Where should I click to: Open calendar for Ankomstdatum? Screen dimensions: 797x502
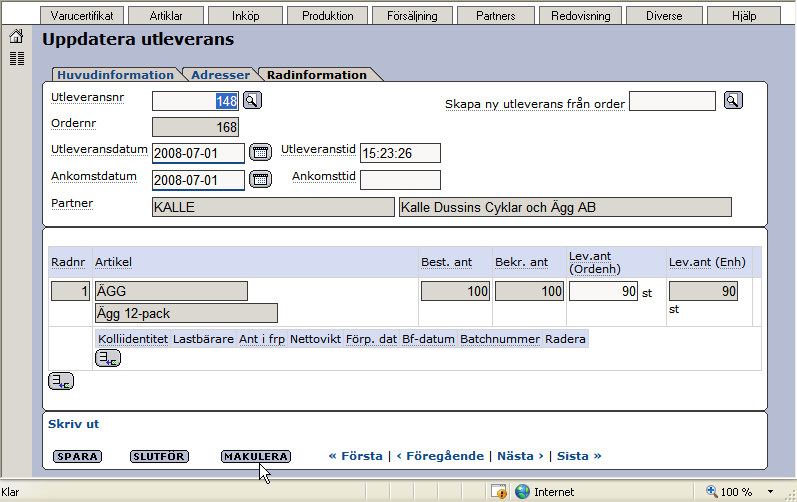pos(260,179)
